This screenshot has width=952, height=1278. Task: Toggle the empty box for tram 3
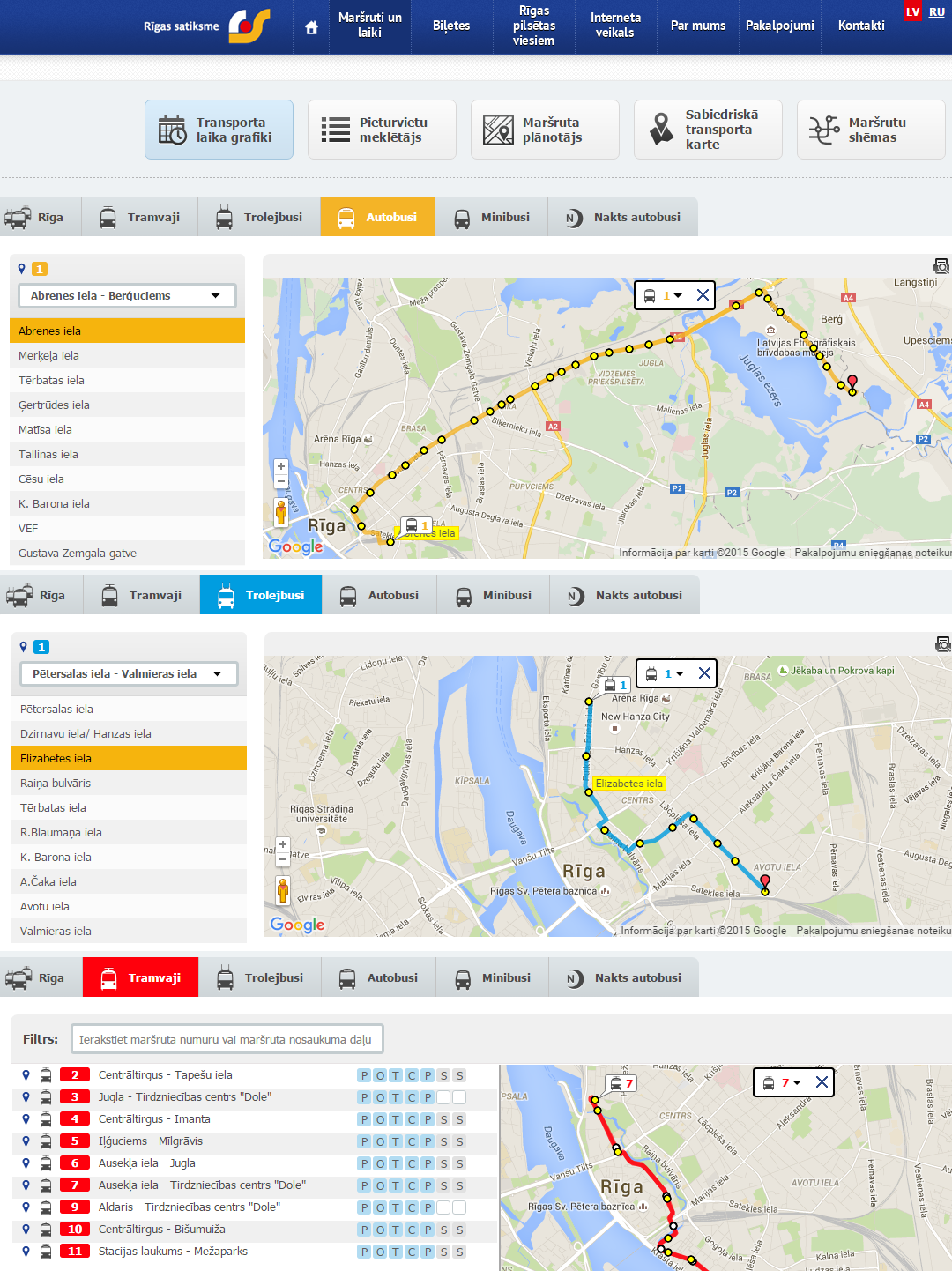point(443,1097)
